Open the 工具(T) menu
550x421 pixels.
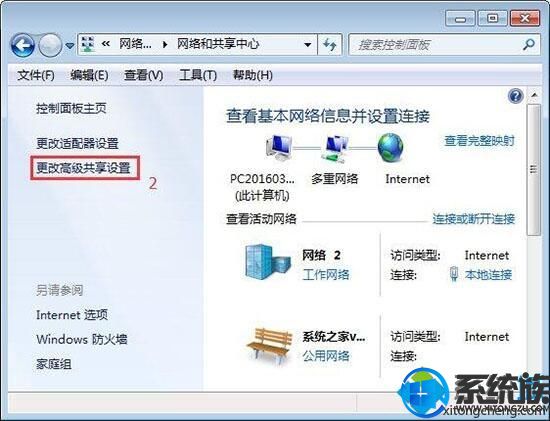coord(198,75)
